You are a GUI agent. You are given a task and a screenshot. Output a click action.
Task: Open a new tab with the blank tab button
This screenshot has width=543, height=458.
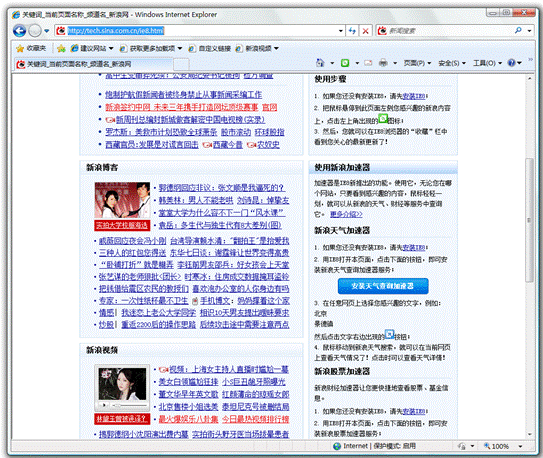(x=181, y=64)
